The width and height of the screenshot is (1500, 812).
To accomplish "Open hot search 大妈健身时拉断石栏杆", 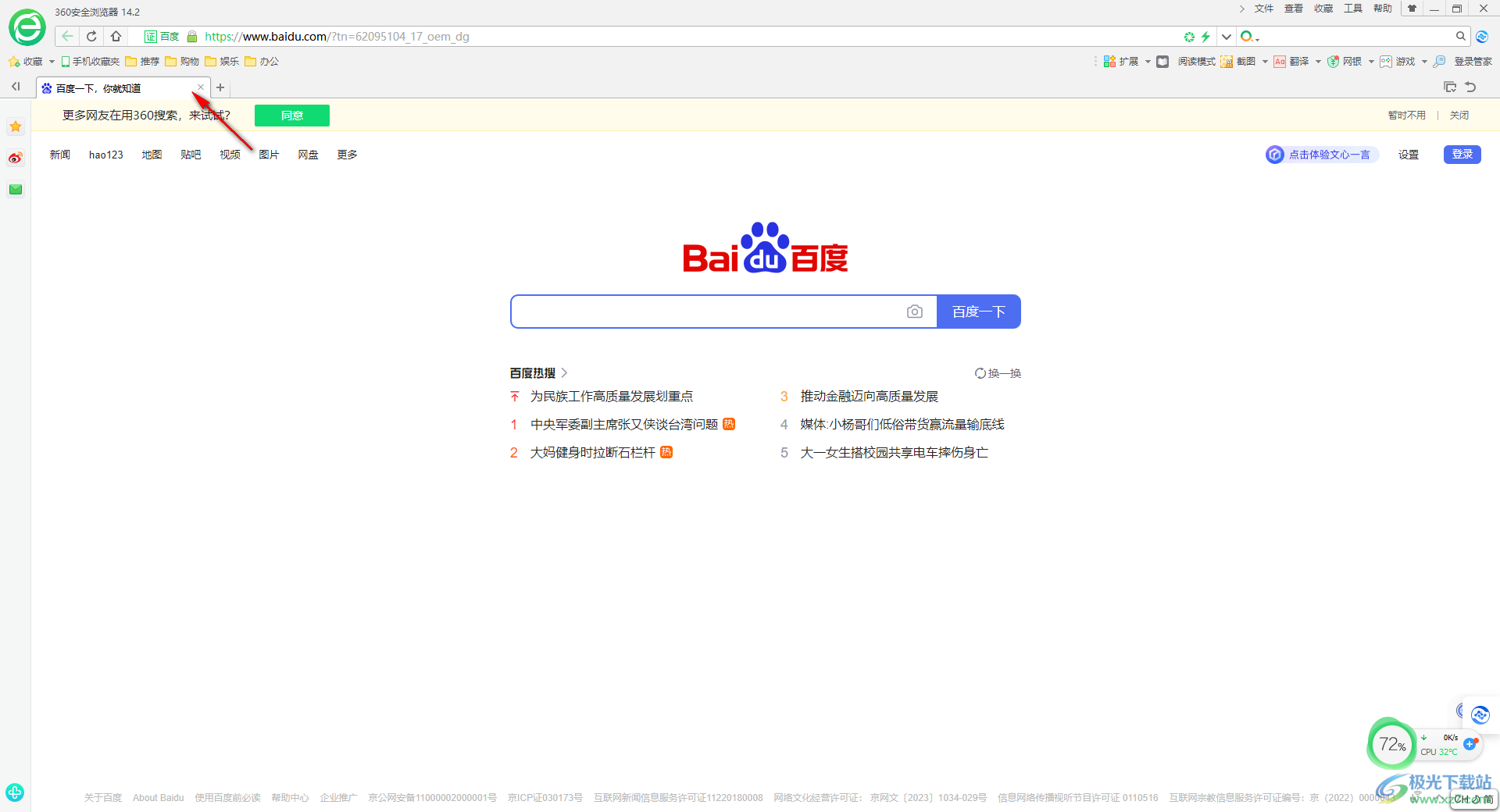I will [x=592, y=453].
